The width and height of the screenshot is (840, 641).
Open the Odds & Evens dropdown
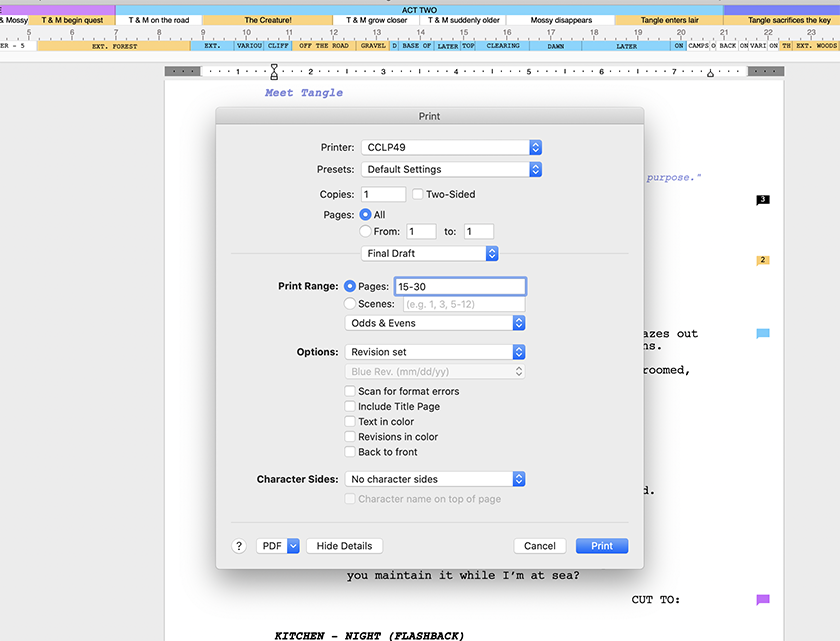point(435,323)
